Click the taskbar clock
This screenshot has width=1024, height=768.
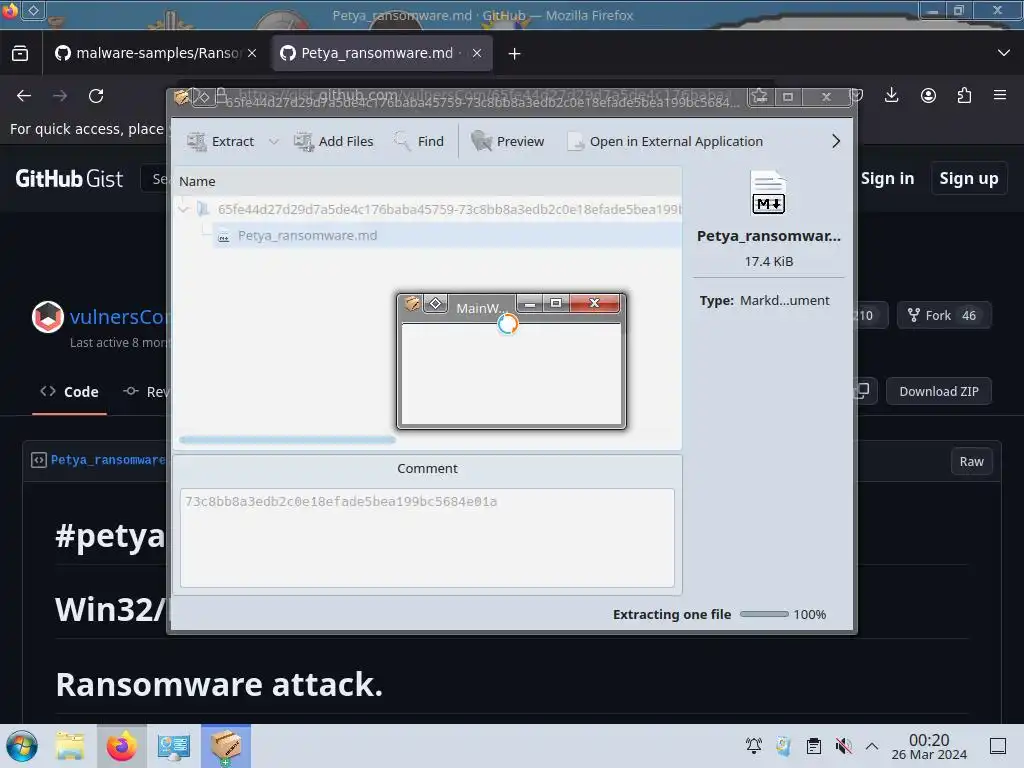point(929,746)
